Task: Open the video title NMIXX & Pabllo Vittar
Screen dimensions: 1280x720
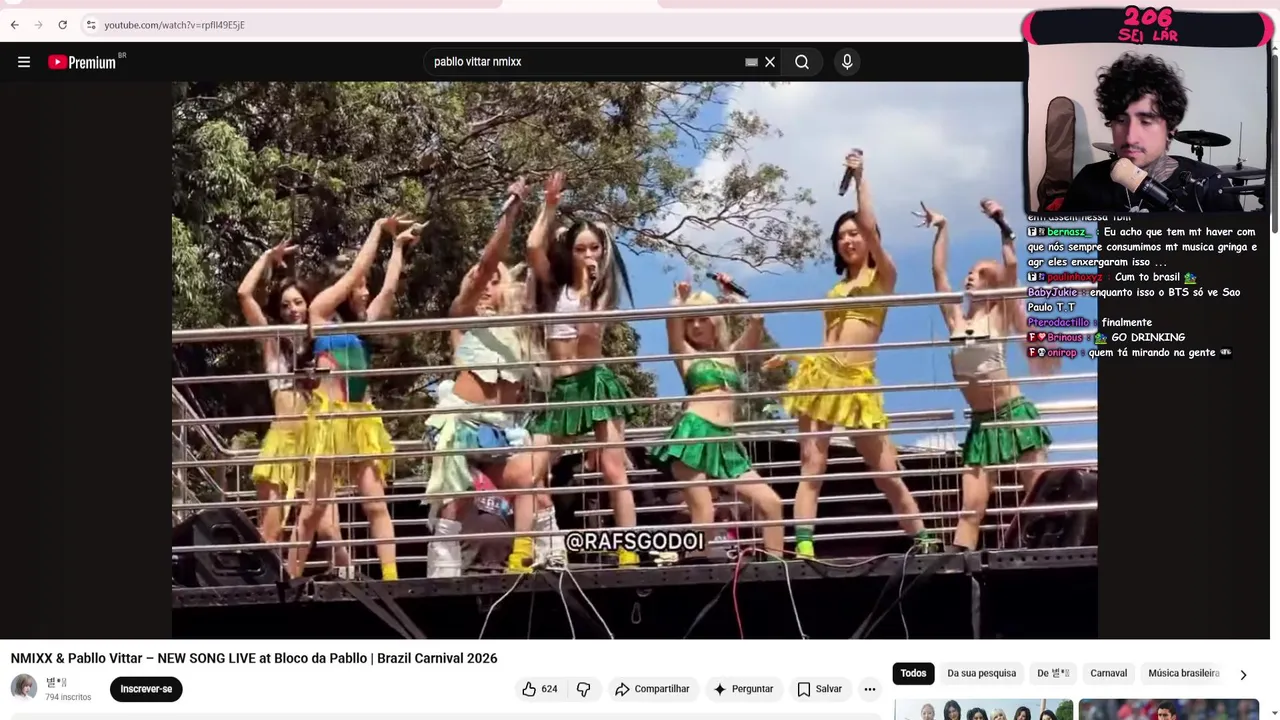Action: click(254, 658)
